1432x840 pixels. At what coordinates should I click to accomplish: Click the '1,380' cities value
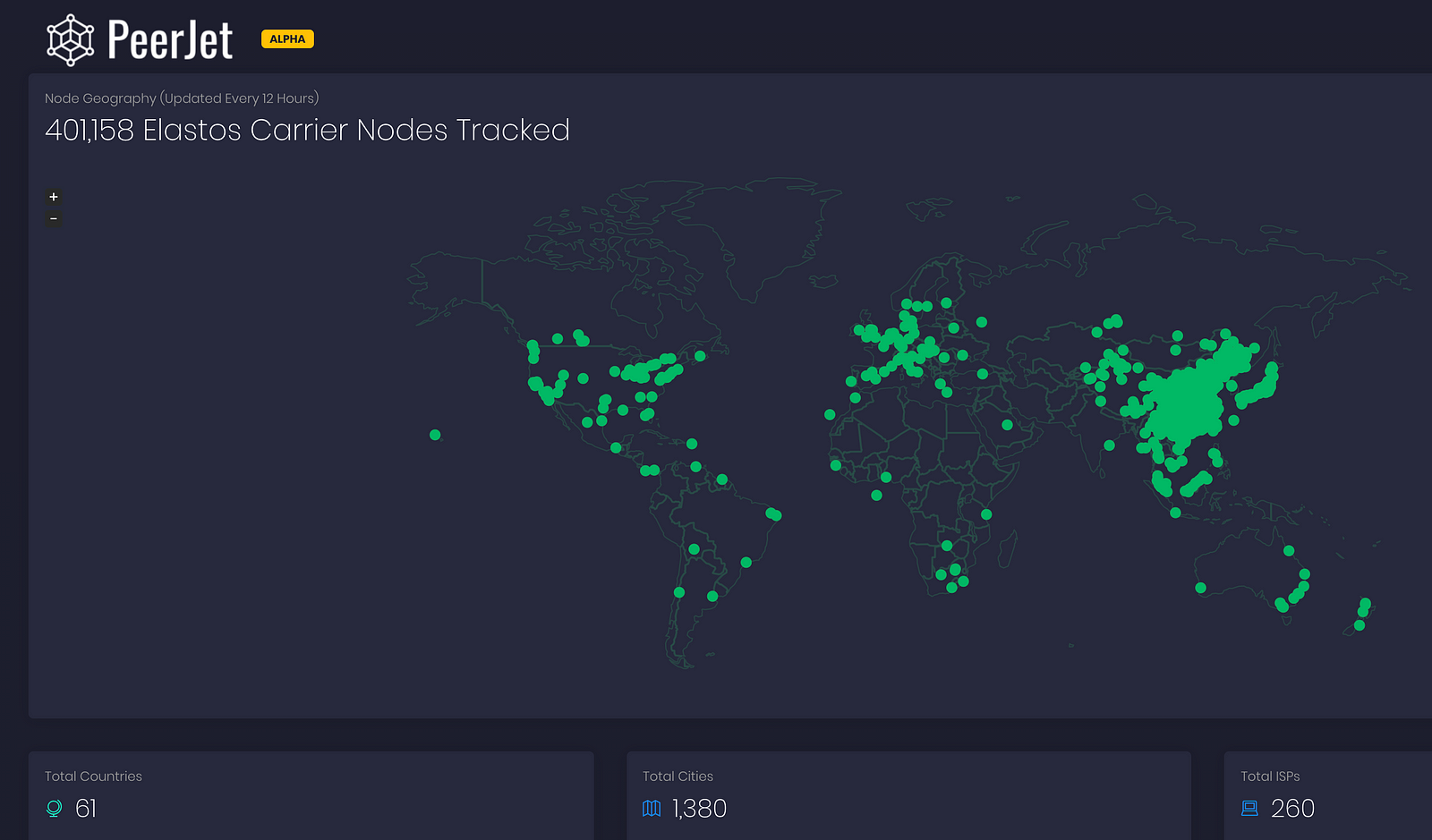coord(699,809)
